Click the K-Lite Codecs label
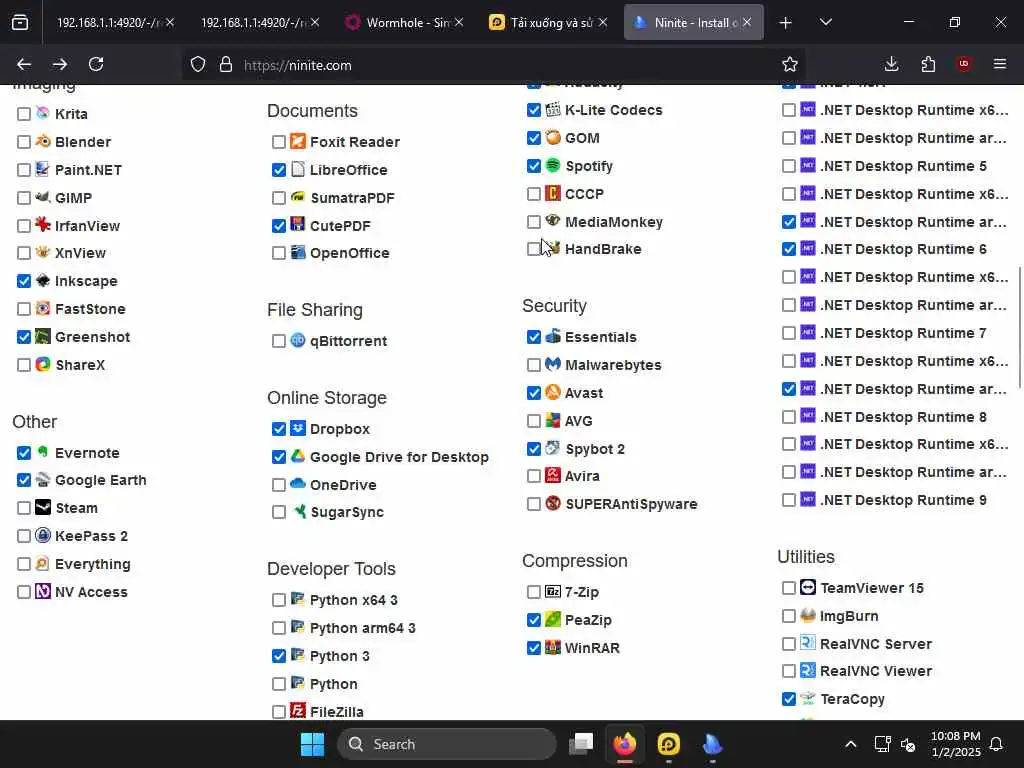The height and width of the screenshot is (768, 1024). 613,110
